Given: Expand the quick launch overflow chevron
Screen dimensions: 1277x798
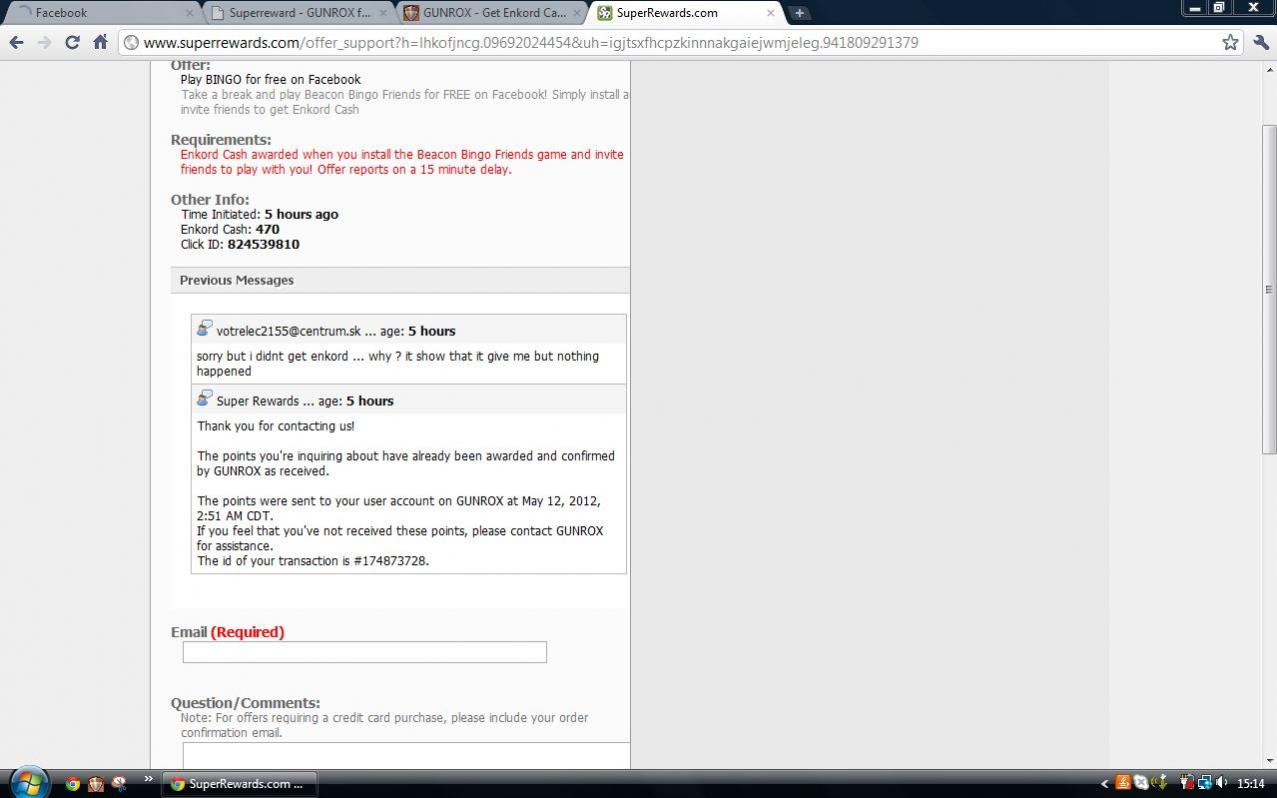Looking at the screenshot, I should [149, 779].
